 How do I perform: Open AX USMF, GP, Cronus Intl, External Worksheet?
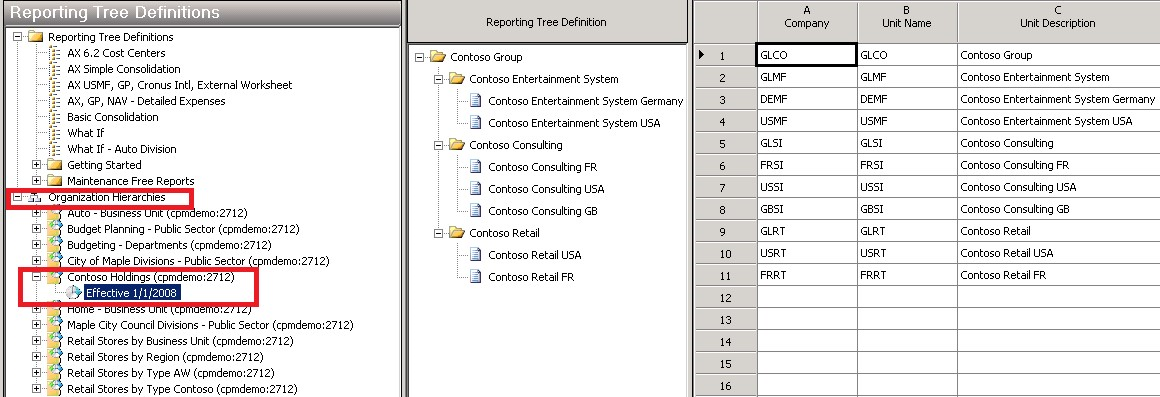click(180, 85)
